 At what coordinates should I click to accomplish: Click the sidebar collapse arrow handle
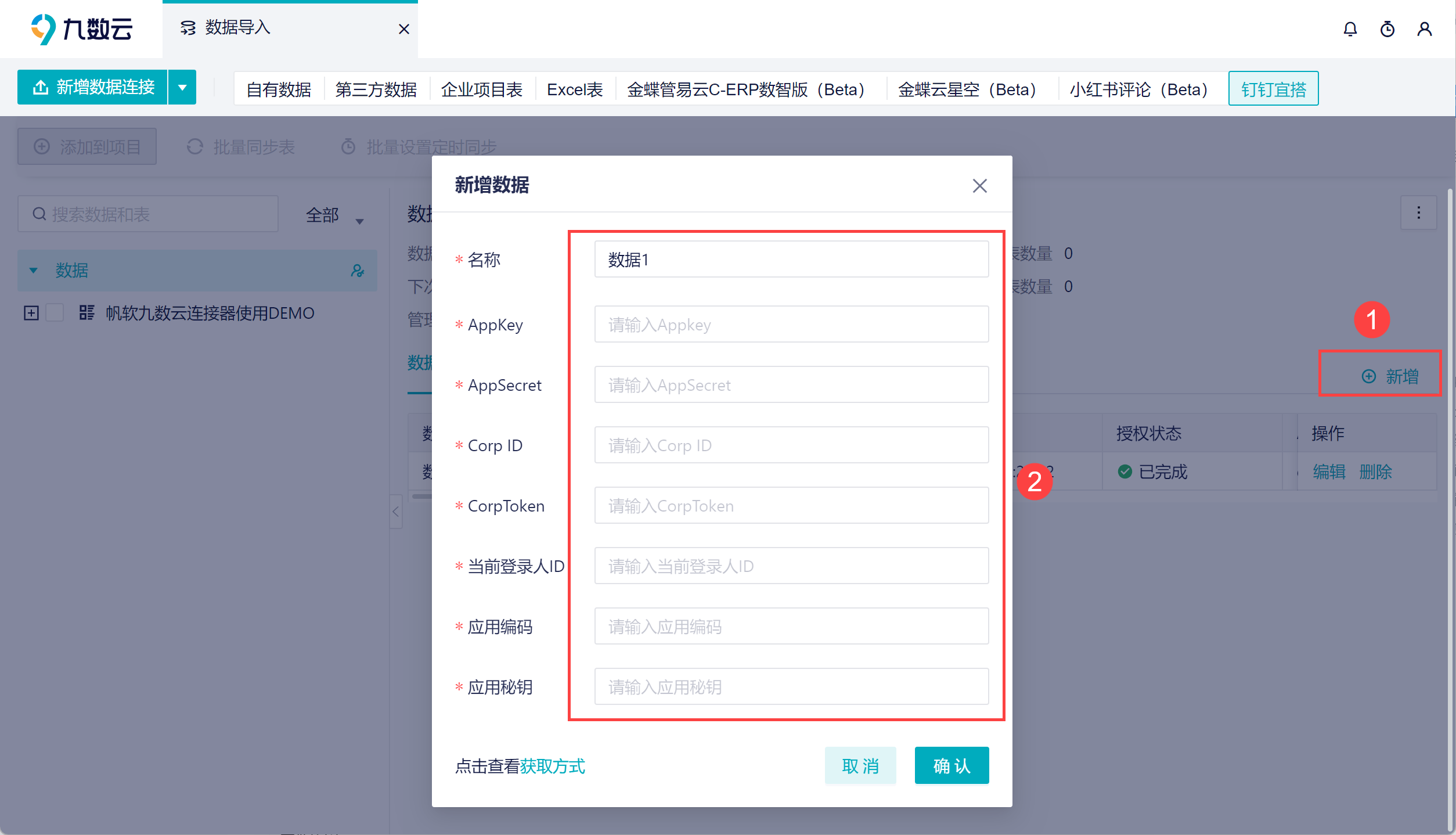tap(396, 512)
